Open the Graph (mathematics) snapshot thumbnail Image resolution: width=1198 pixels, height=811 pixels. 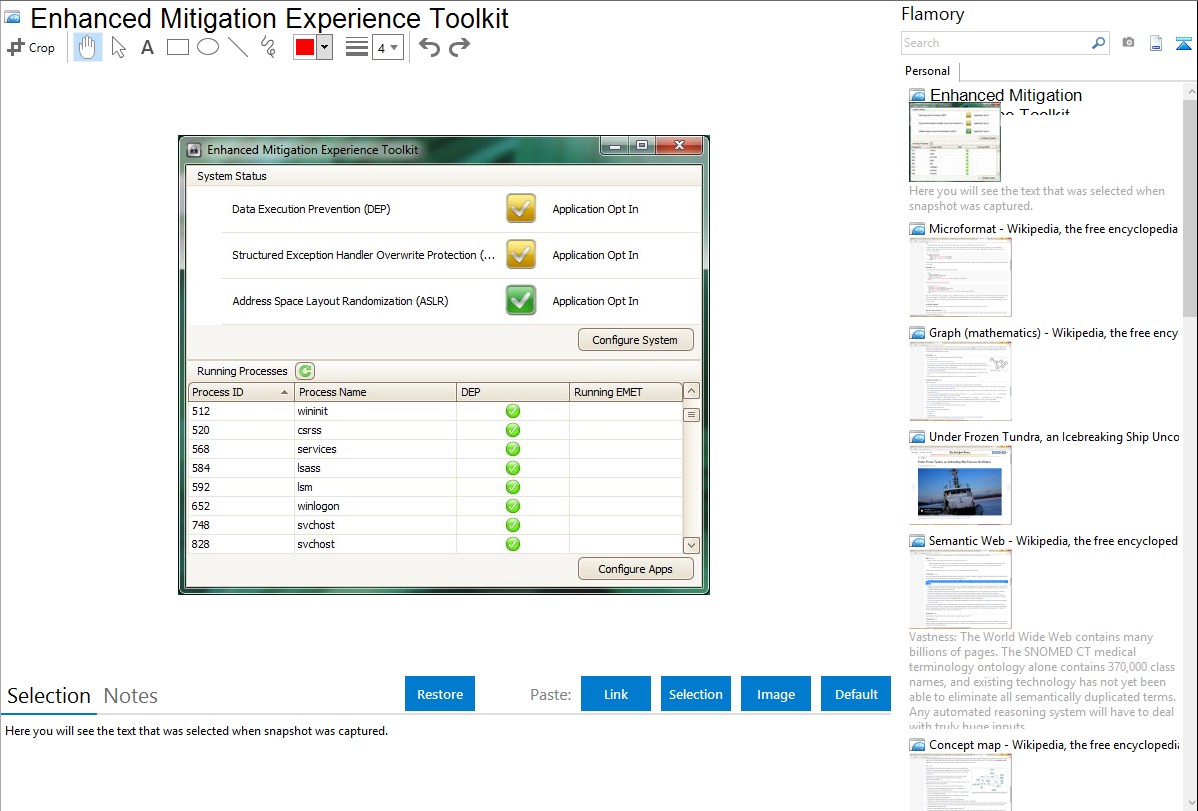960,381
